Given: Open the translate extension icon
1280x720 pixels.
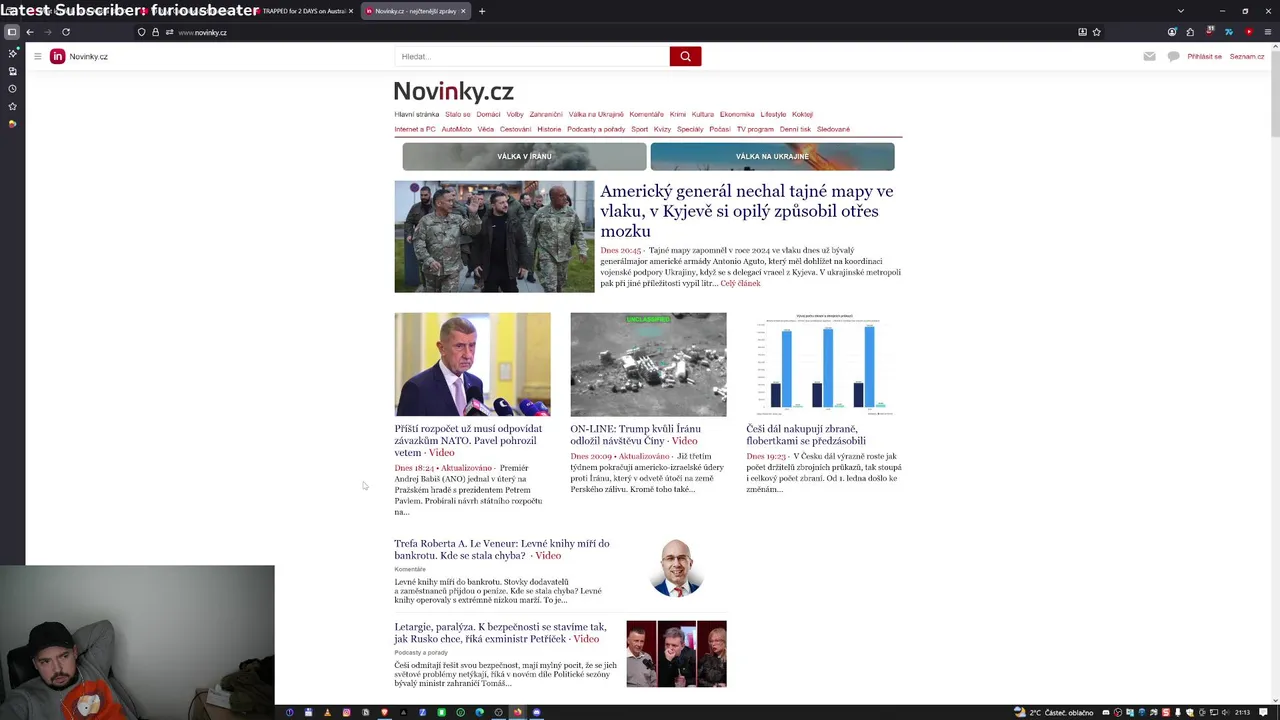Looking at the screenshot, I should tap(1229, 32).
